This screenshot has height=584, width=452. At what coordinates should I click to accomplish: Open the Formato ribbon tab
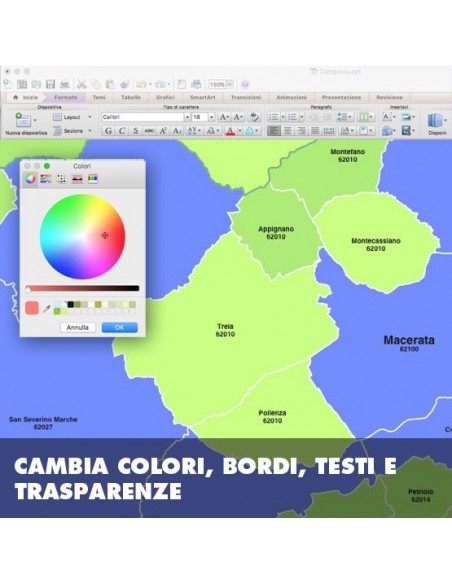pos(66,98)
